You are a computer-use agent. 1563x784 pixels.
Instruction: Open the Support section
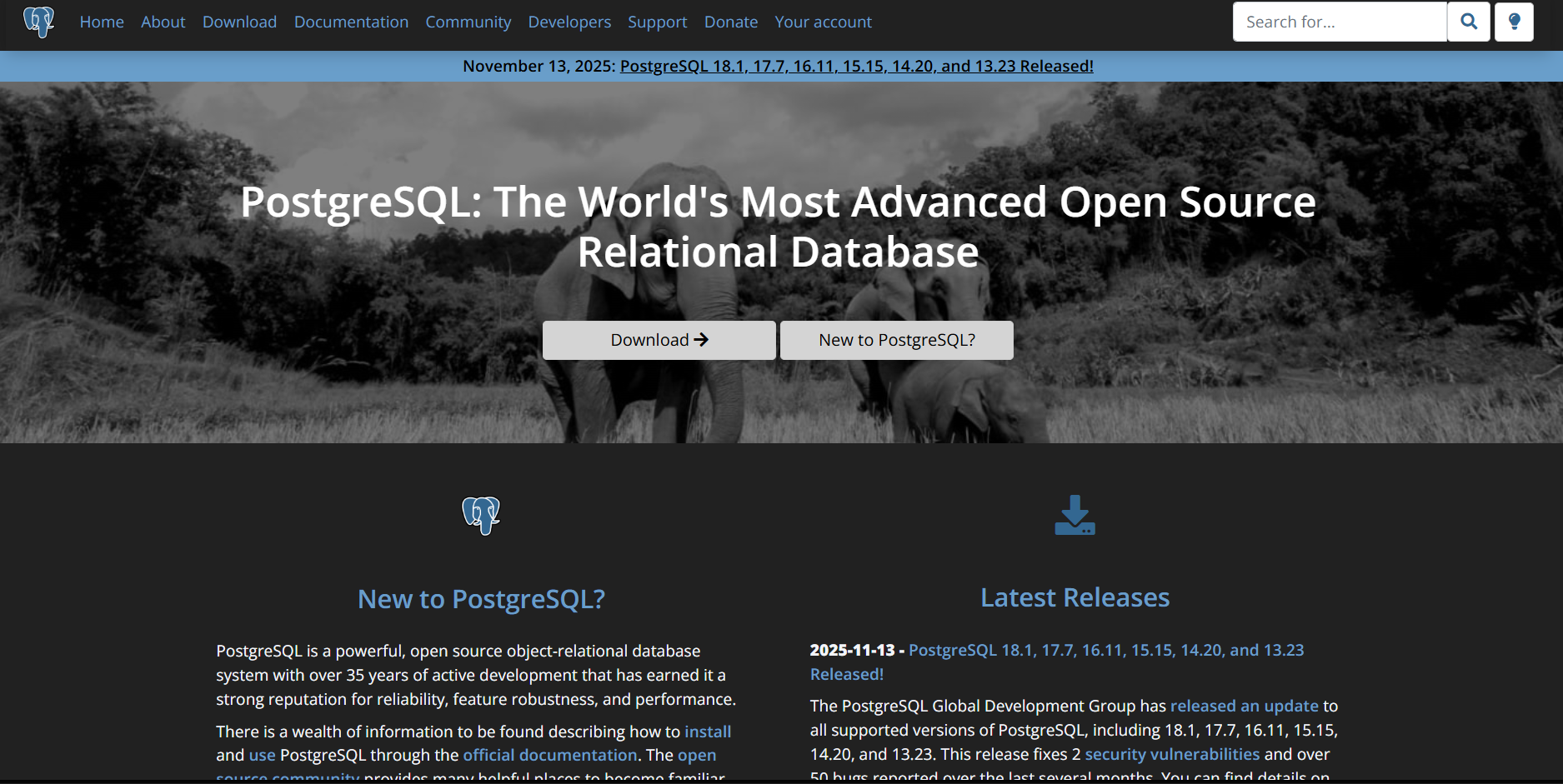657,22
